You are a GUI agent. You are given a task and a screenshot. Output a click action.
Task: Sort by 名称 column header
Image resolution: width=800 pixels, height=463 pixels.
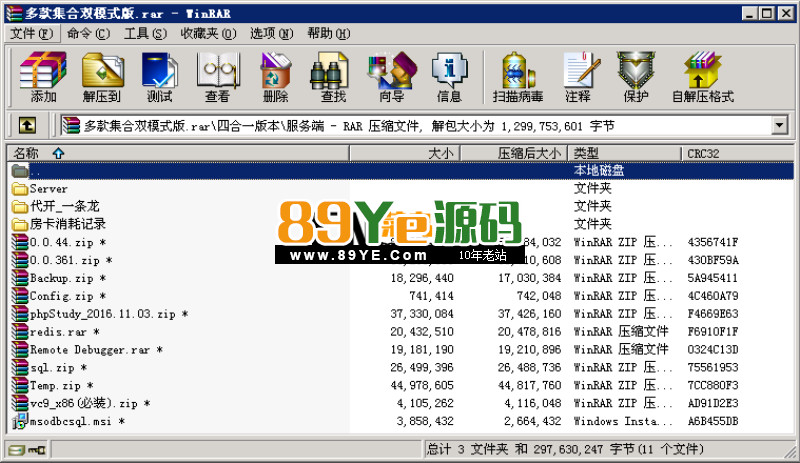[x=178, y=153]
